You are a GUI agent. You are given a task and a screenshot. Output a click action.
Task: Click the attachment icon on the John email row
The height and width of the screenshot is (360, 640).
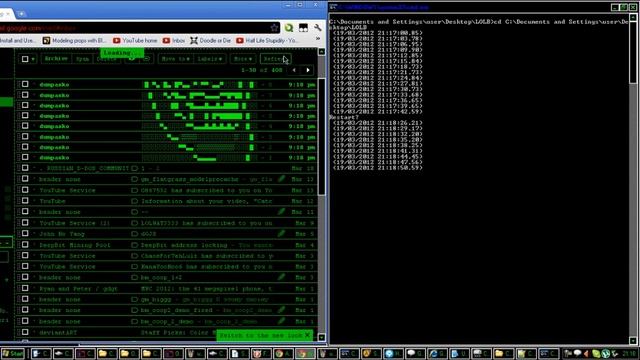coord(281,233)
